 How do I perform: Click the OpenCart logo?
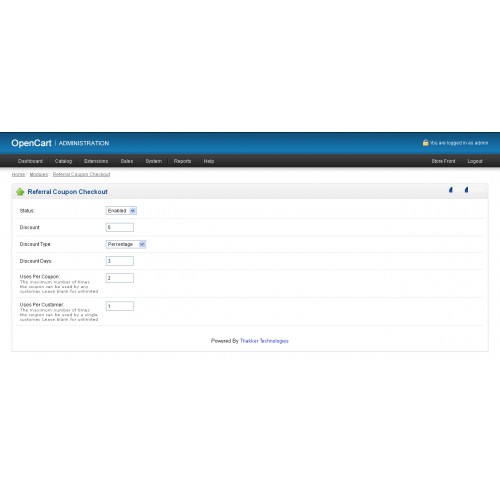31,143
